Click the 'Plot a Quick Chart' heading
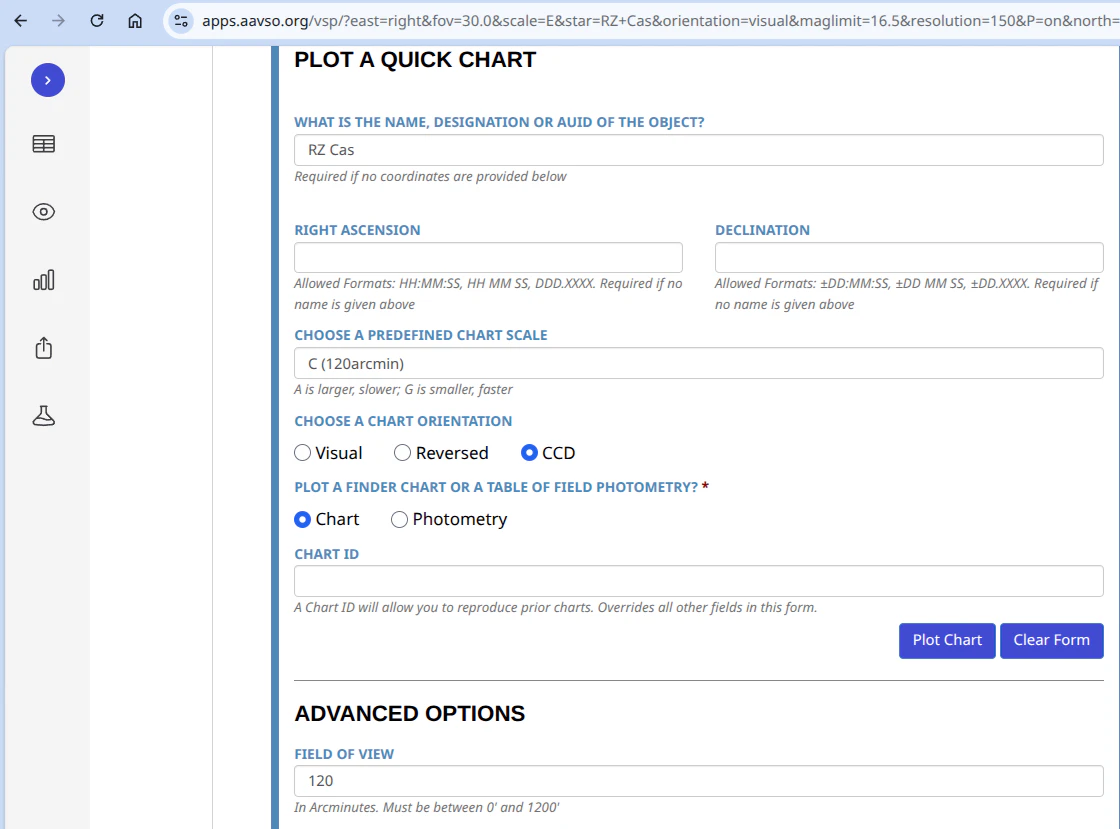This screenshot has width=1120, height=829. [415, 60]
